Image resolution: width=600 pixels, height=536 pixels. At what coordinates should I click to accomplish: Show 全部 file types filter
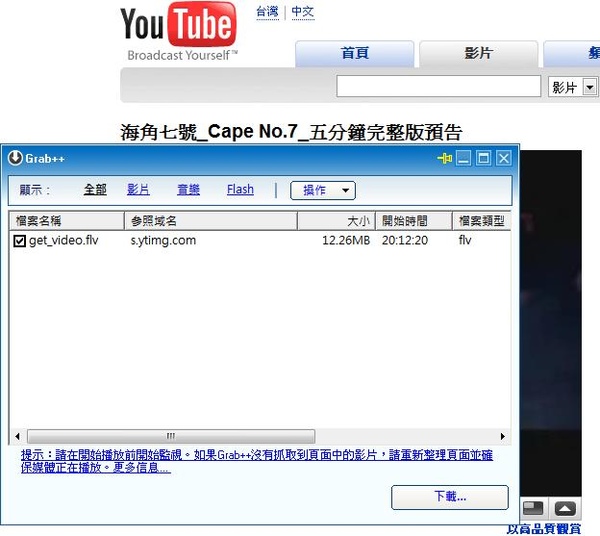(x=95, y=189)
